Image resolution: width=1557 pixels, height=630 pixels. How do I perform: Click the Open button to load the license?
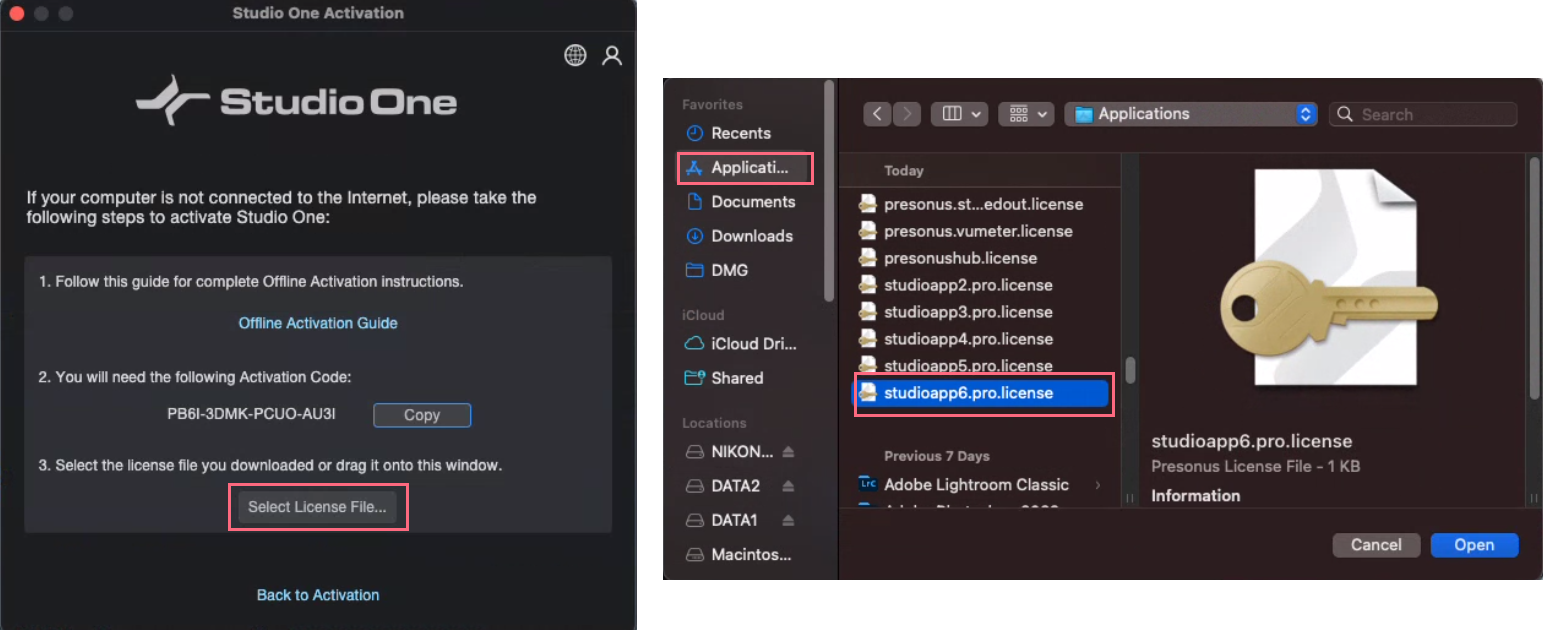pyautogui.click(x=1474, y=544)
